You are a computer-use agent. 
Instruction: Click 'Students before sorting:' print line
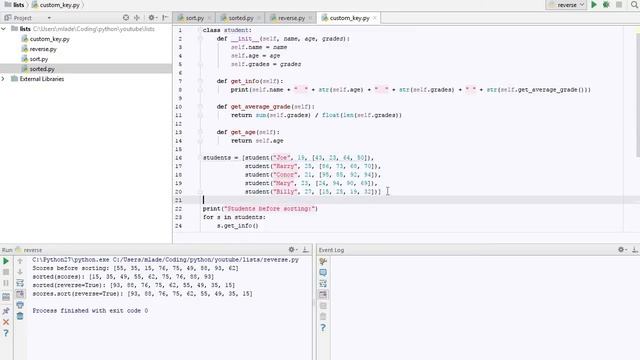click(x=260, y=209)
